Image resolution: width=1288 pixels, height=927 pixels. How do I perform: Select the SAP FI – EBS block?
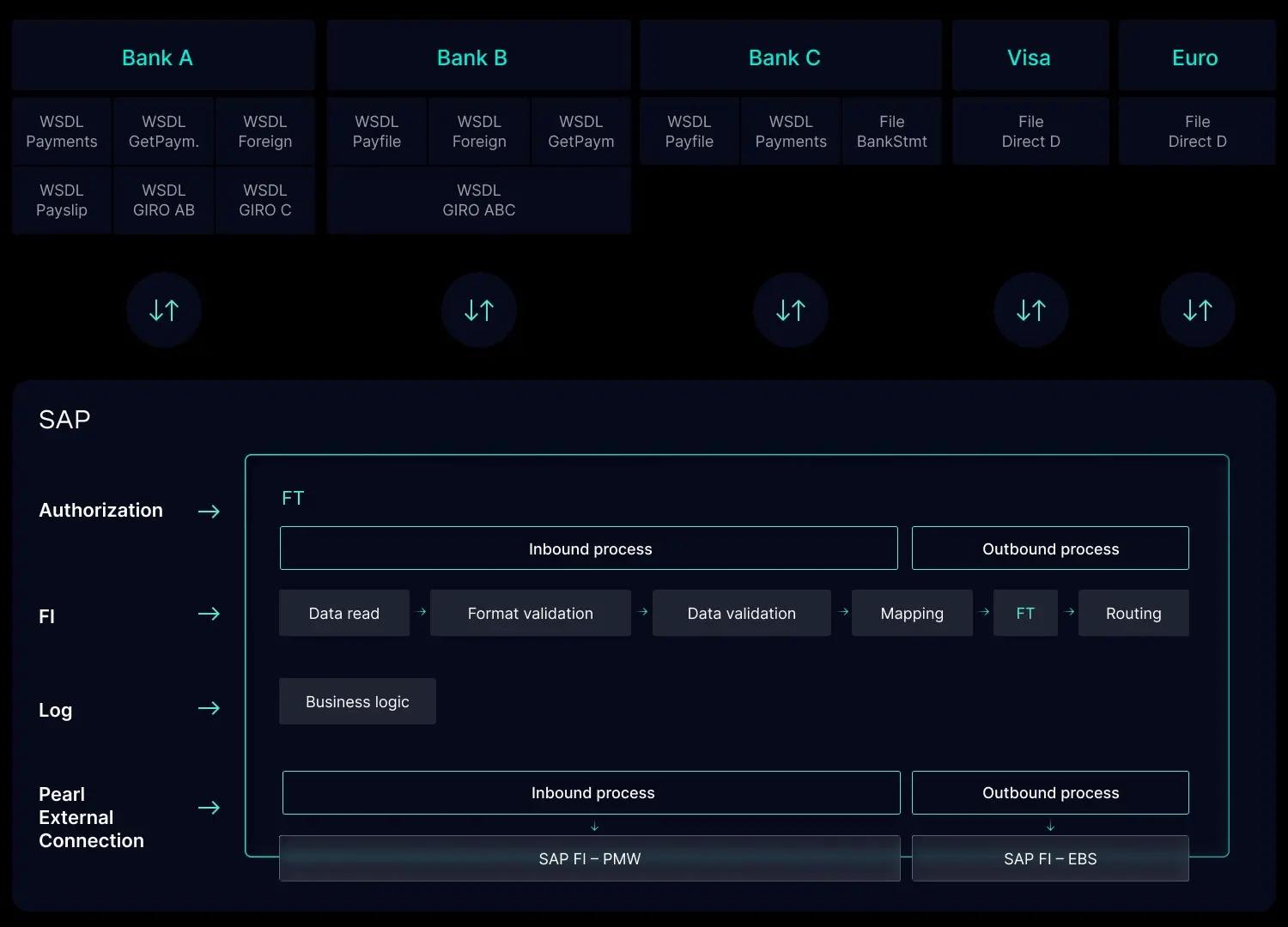1050,858
